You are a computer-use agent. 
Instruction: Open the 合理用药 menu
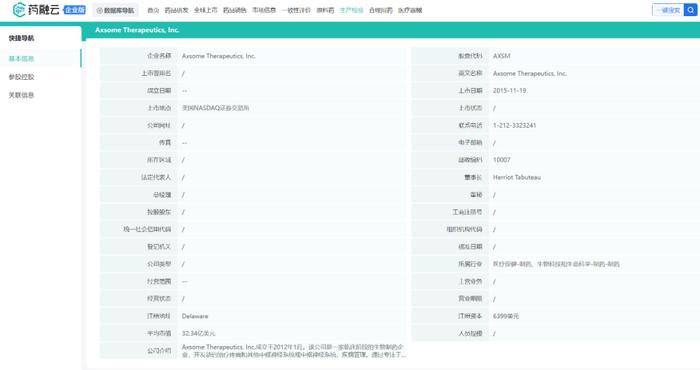[381, 10]
